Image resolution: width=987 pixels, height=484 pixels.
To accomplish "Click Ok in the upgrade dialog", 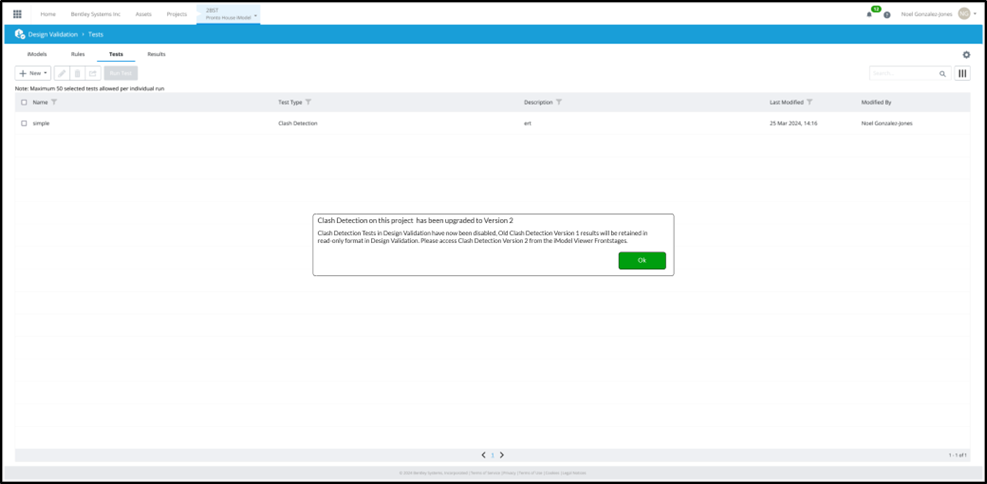I will click(x=642, y=260).
